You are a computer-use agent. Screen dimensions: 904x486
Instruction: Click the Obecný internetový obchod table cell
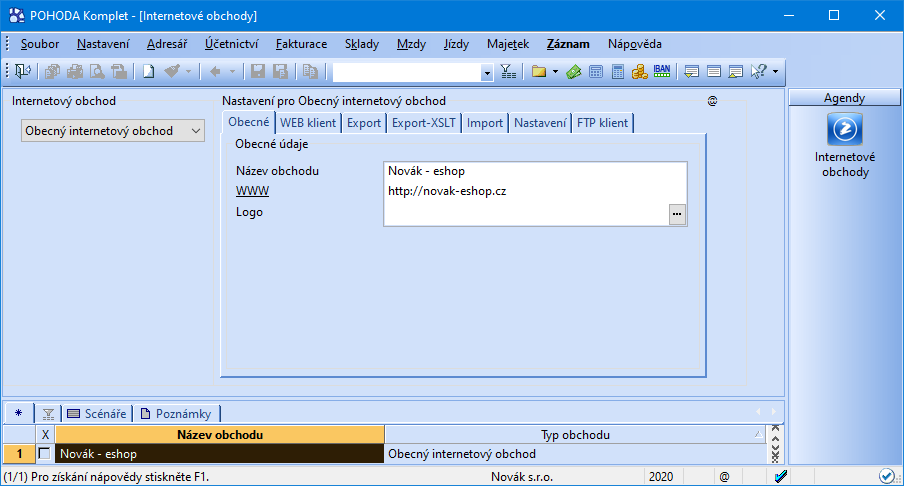575,454
